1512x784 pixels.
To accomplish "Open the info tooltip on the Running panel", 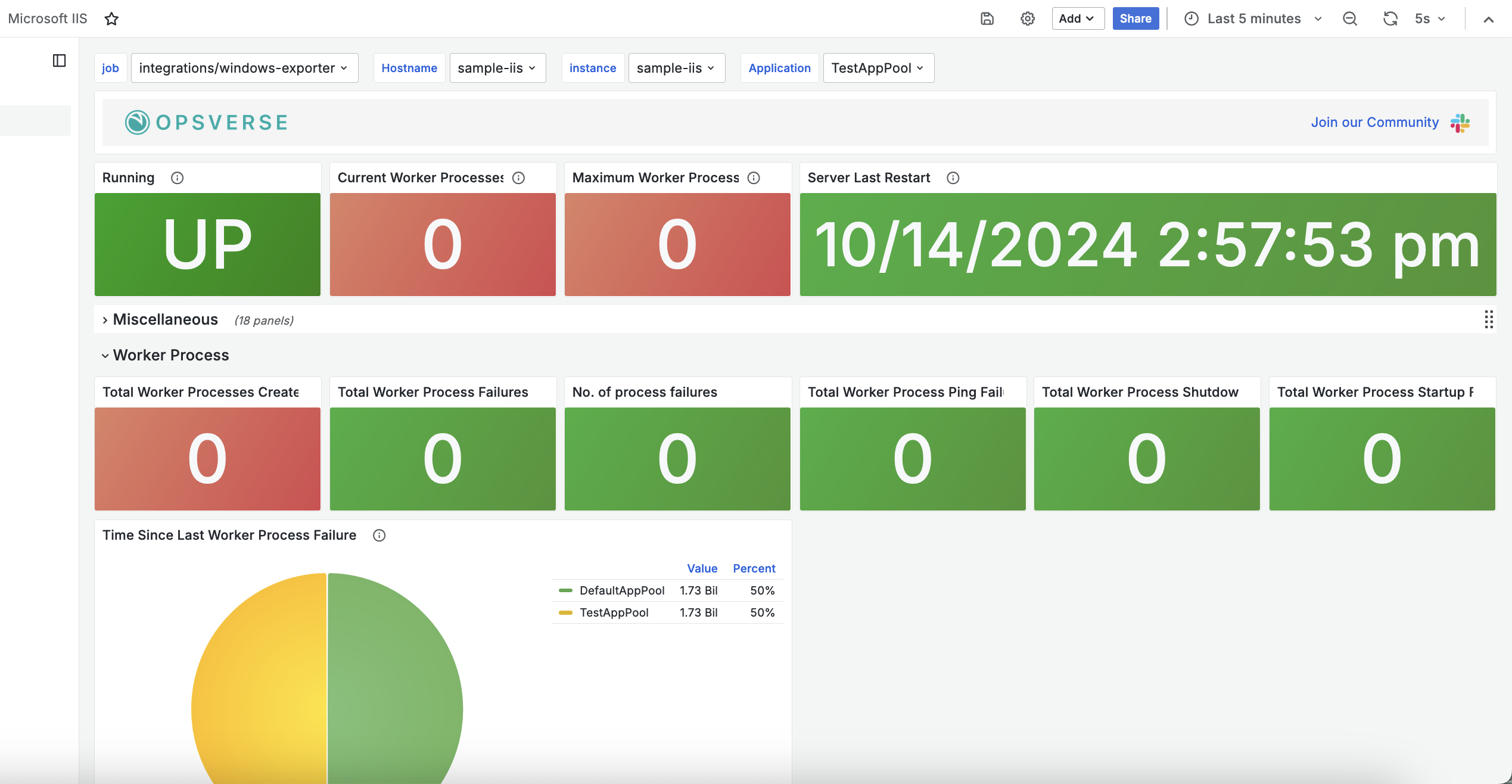I will (x=178, y=177).
